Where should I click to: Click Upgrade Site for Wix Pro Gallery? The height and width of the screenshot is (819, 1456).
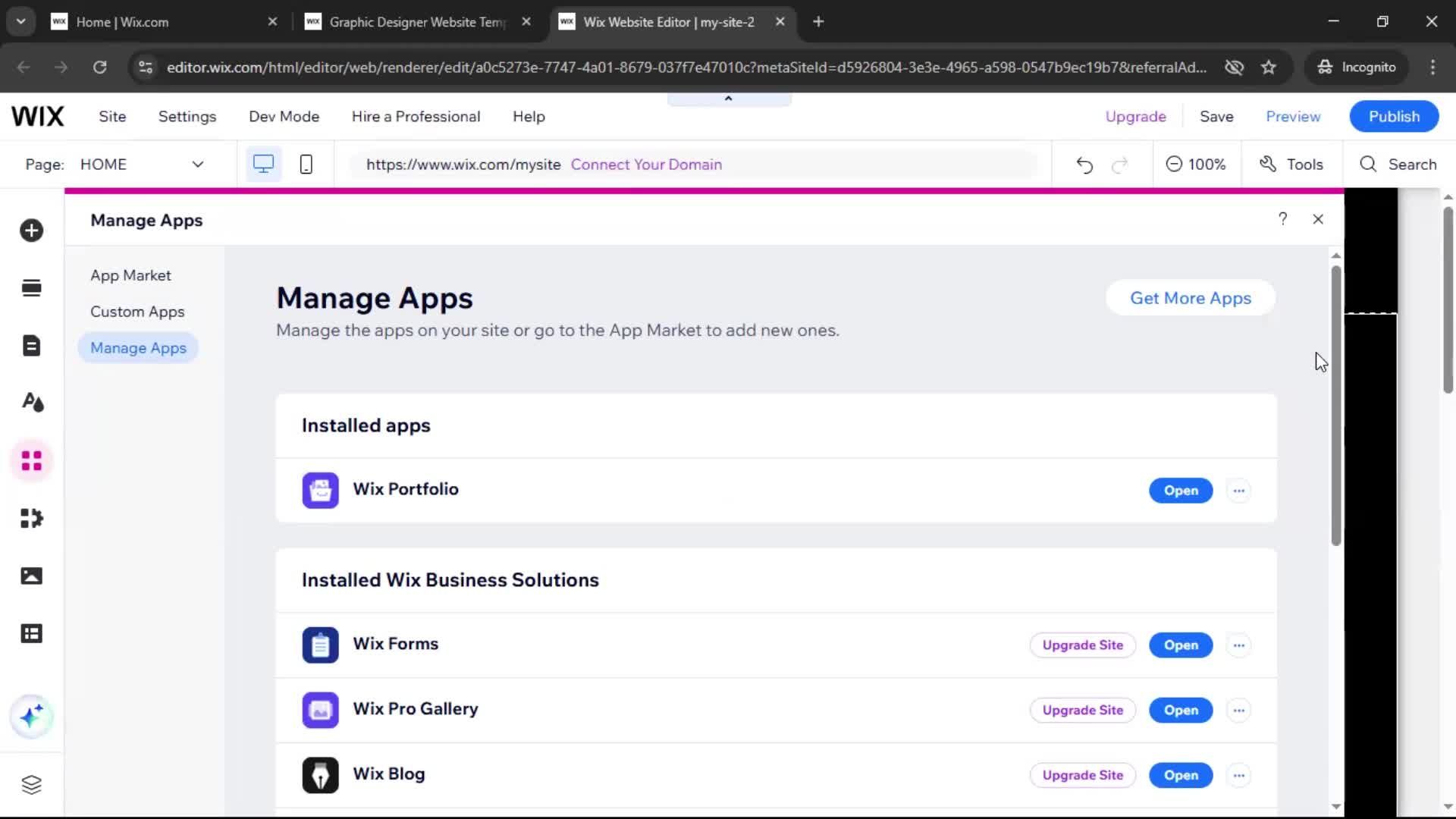click(1082, 711)
